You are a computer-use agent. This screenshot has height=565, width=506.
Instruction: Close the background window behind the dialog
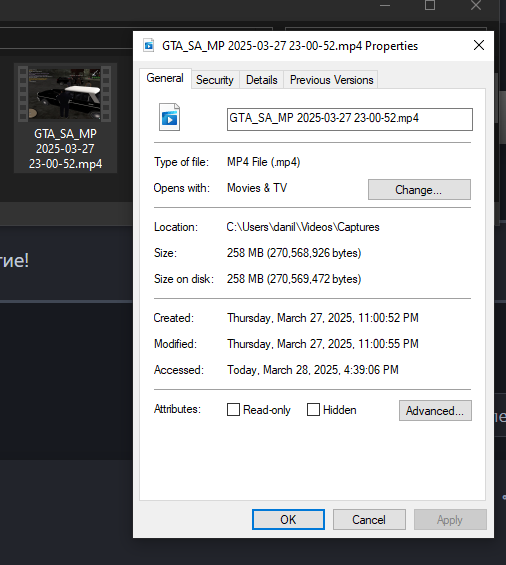(476, 5)
